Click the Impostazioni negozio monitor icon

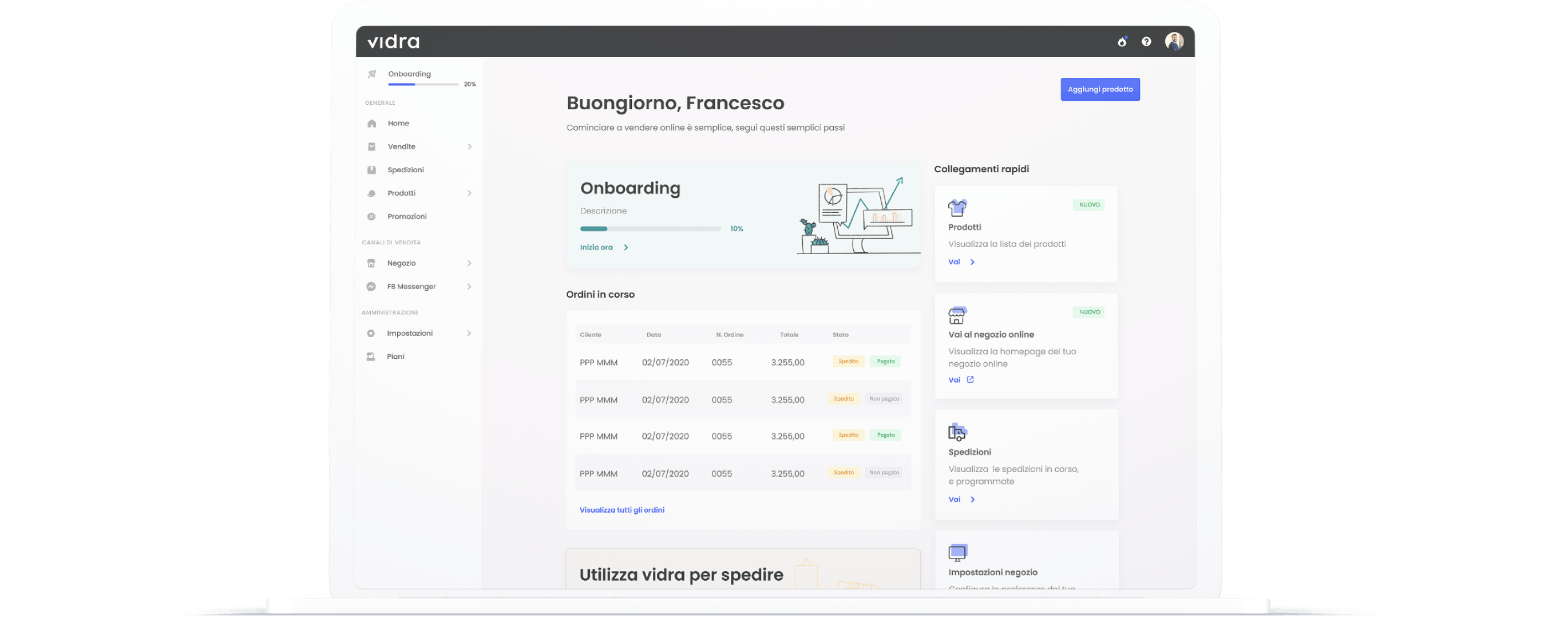click(957, 552)
